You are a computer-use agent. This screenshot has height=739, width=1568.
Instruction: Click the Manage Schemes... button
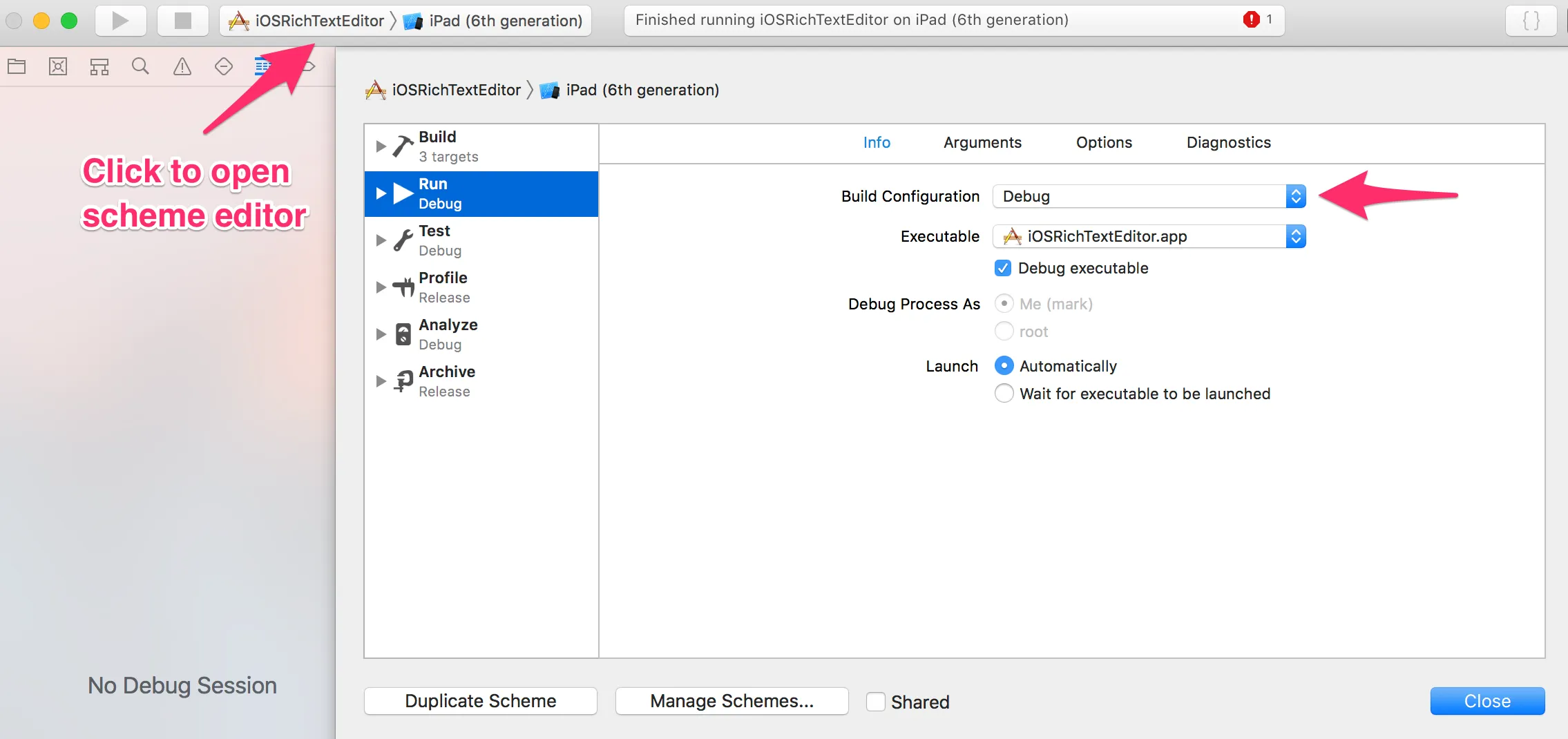[x=732, y=701]
